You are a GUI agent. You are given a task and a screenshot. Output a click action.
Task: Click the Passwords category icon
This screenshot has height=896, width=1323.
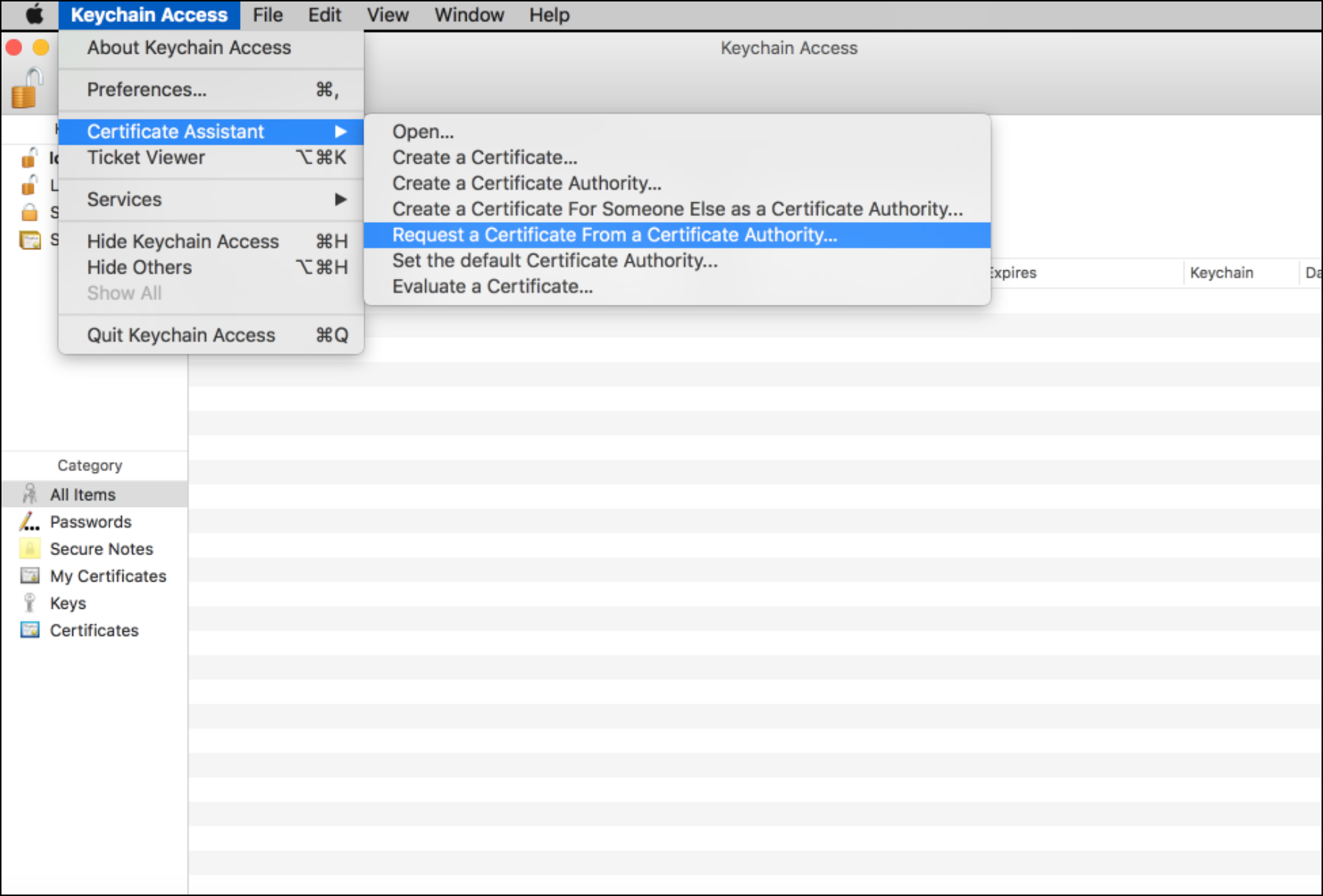(30, 521)
